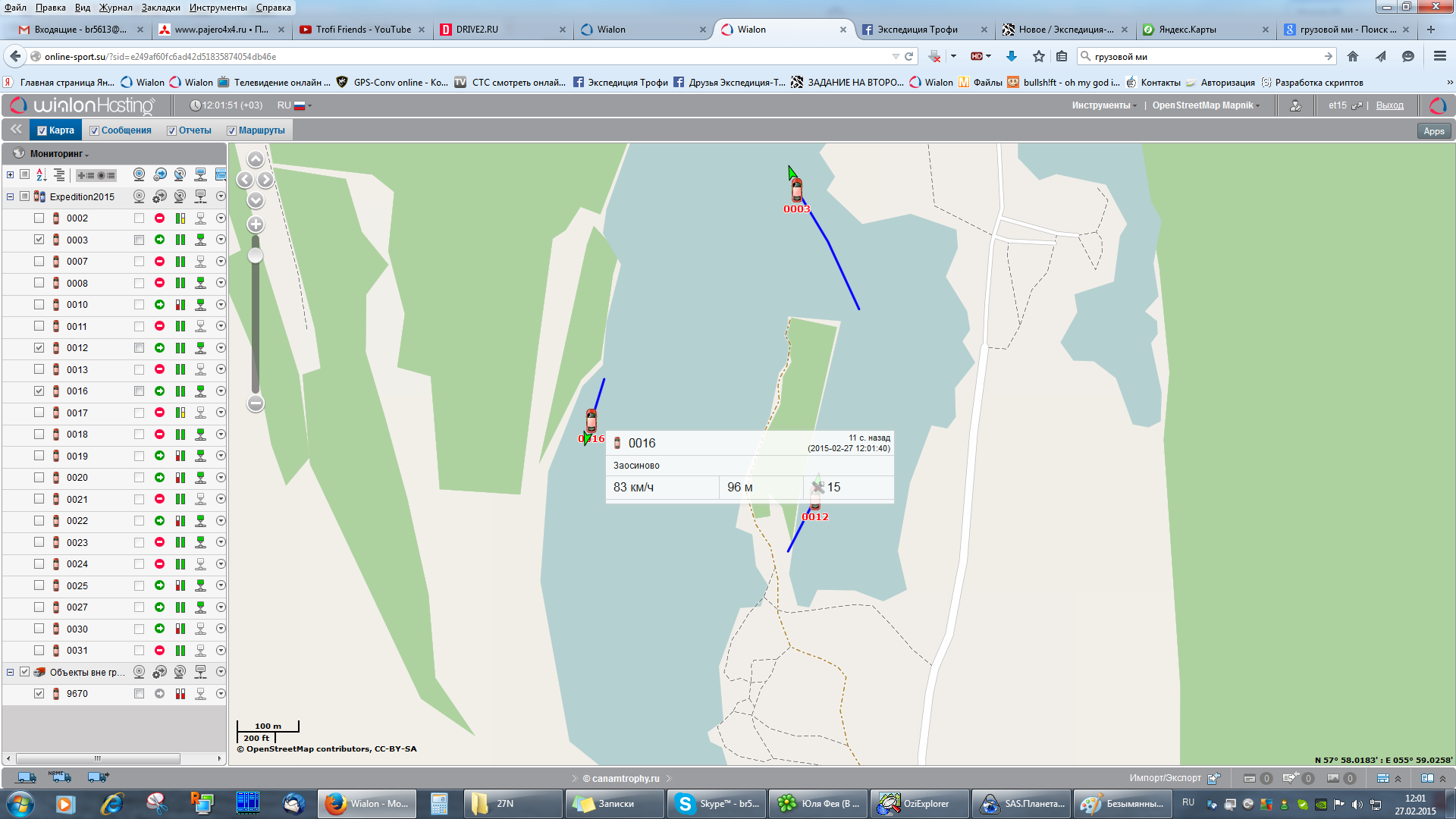Open the OpenStreetMap Mapnik map layer dropdown
The width and height of the screenshot is (1456, 819).
pos(1205,105)
